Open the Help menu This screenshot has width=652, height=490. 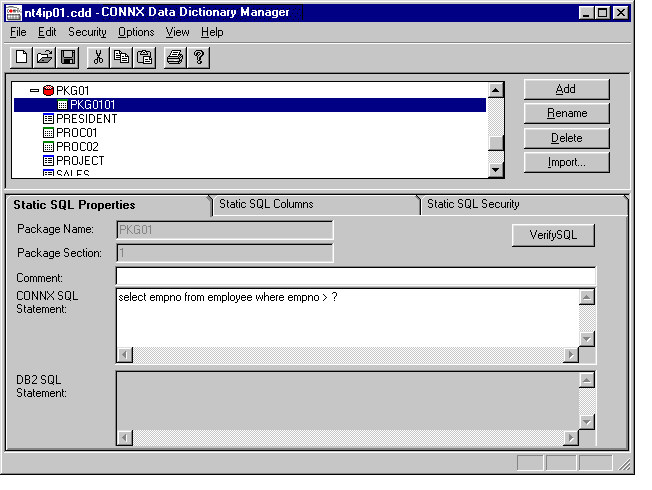pos(212,32)
